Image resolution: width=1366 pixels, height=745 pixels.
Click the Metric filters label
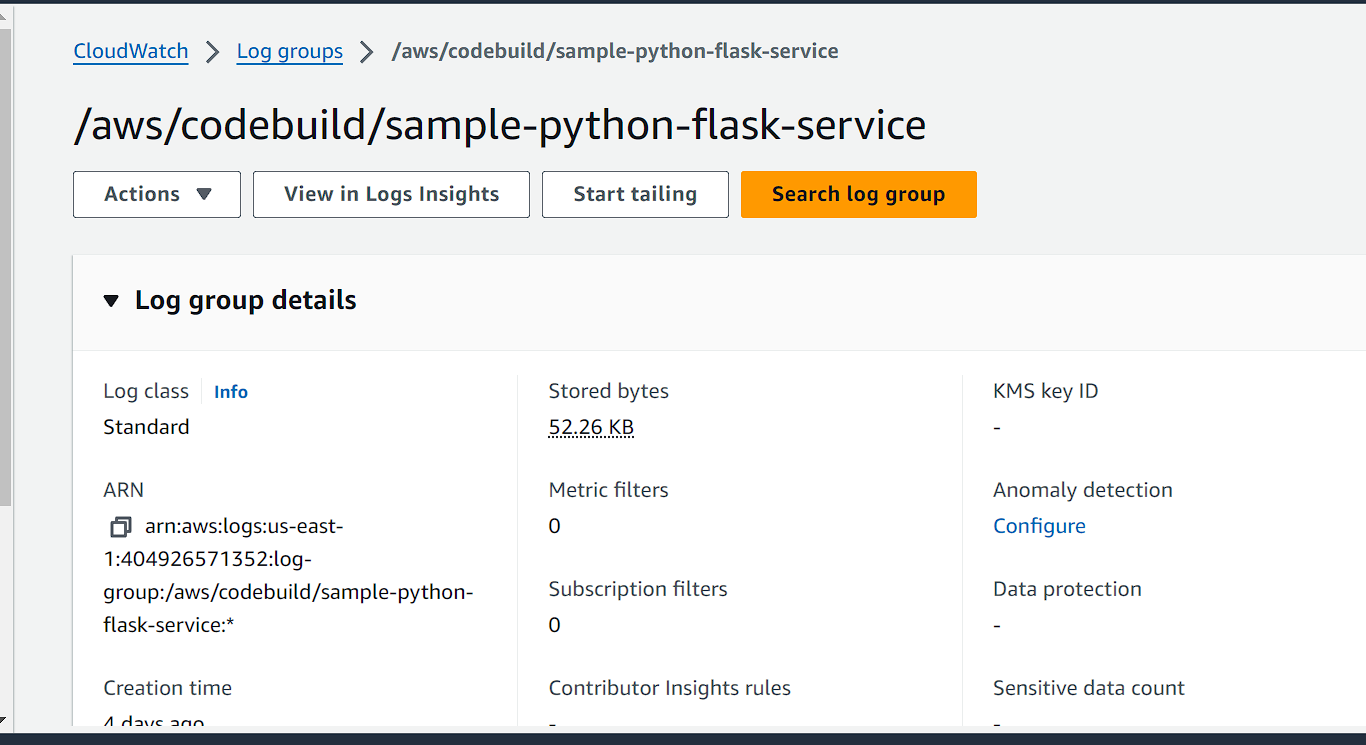click(x=609, y=490)
